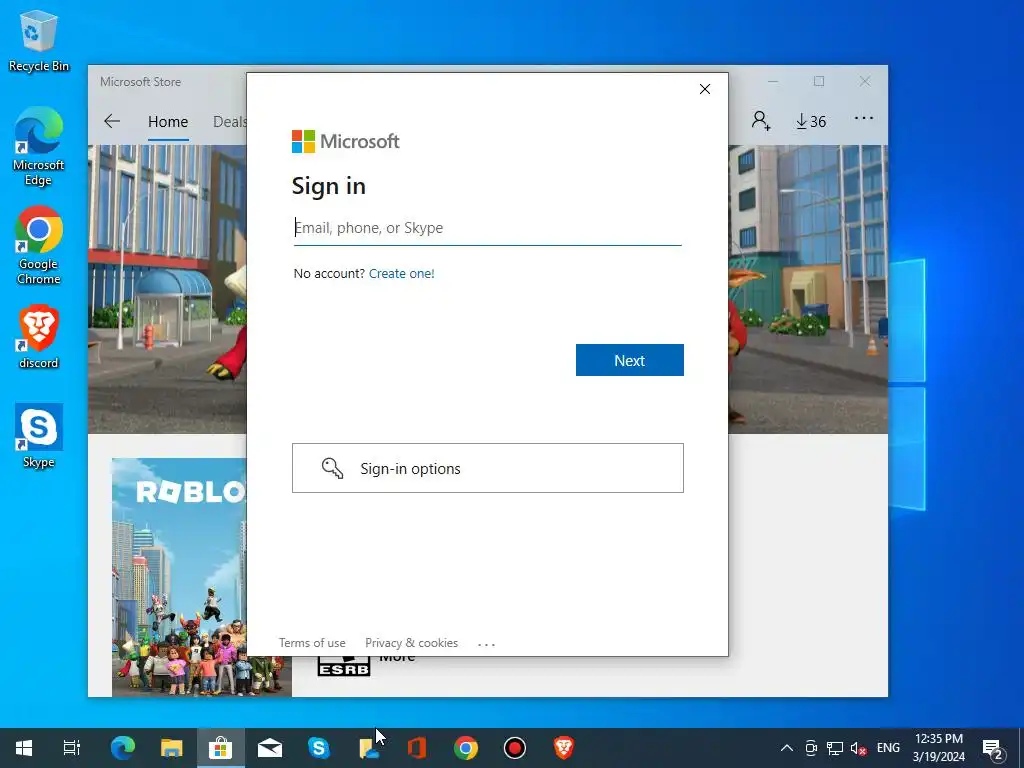
Task: Open Mail from the taskbar
Action: pyautogui.click(x=270, y=748)
